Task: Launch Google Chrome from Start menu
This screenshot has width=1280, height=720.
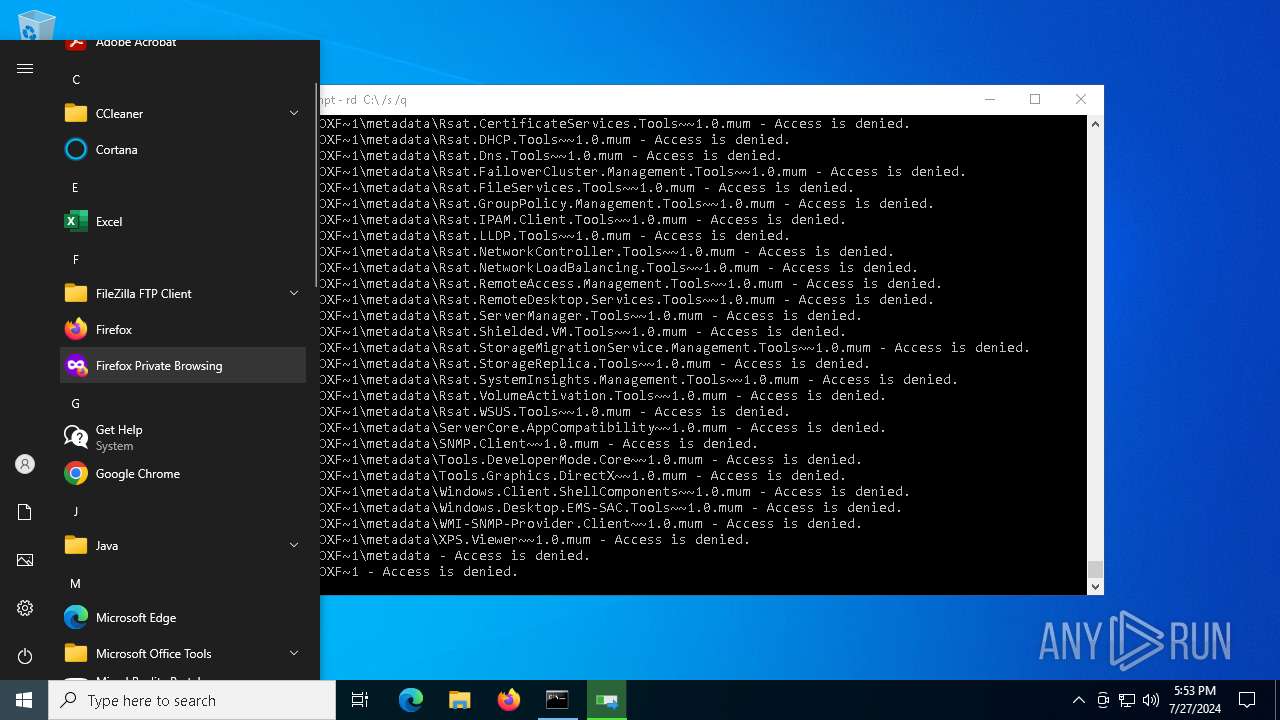Action: pyautogui.click(x=183, y=474)
